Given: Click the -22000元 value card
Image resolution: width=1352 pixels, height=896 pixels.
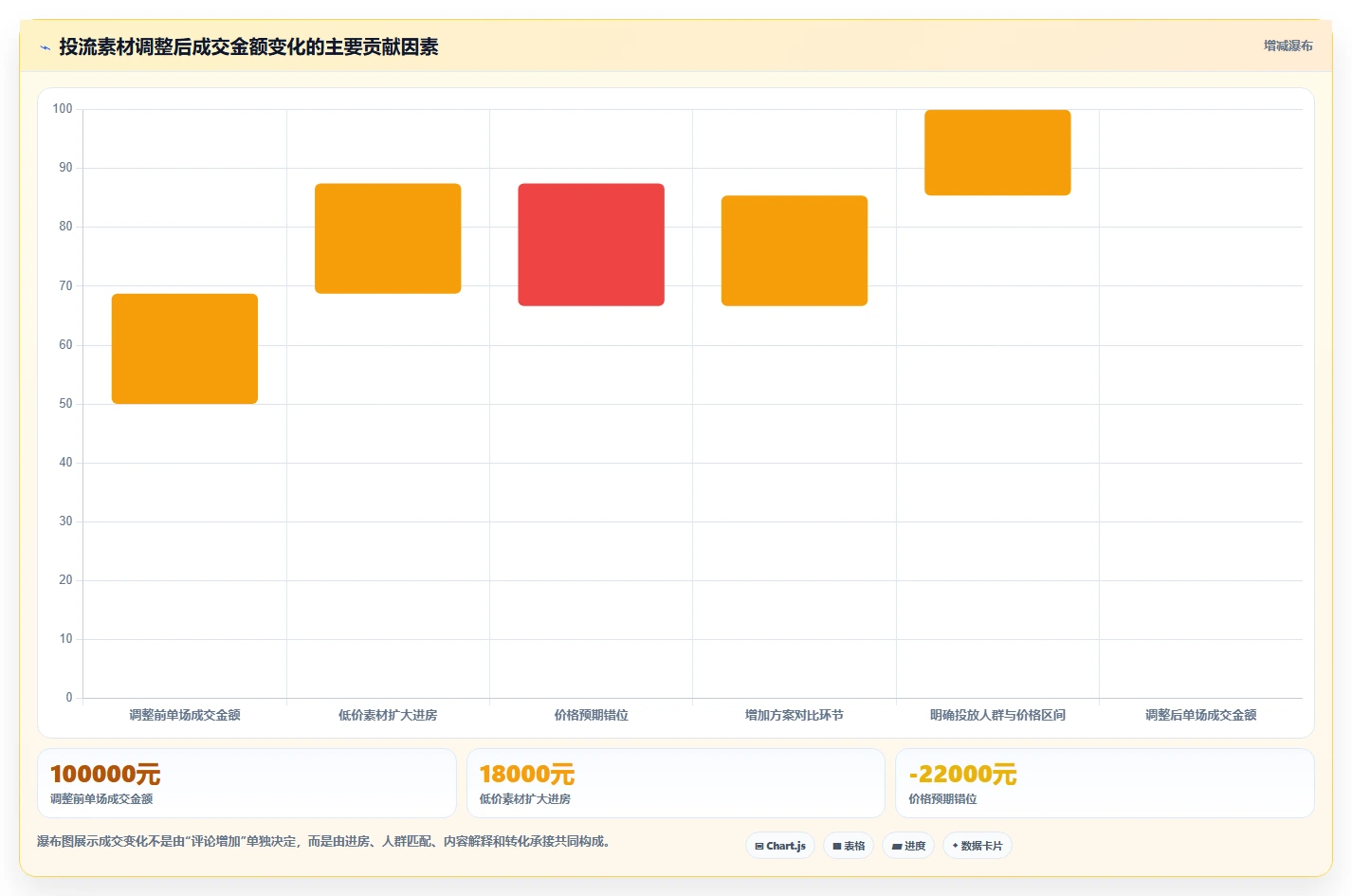Looking at the screenshot, I should tap(1105, 783).
